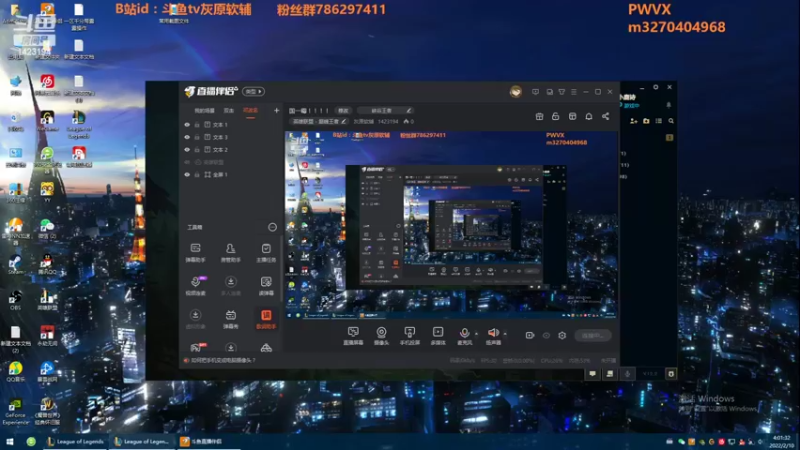Image resolution: width=800 pixels, height=450 pixels.
Task: Open the 主播任务 tool
Action: (x=266, y=253)
